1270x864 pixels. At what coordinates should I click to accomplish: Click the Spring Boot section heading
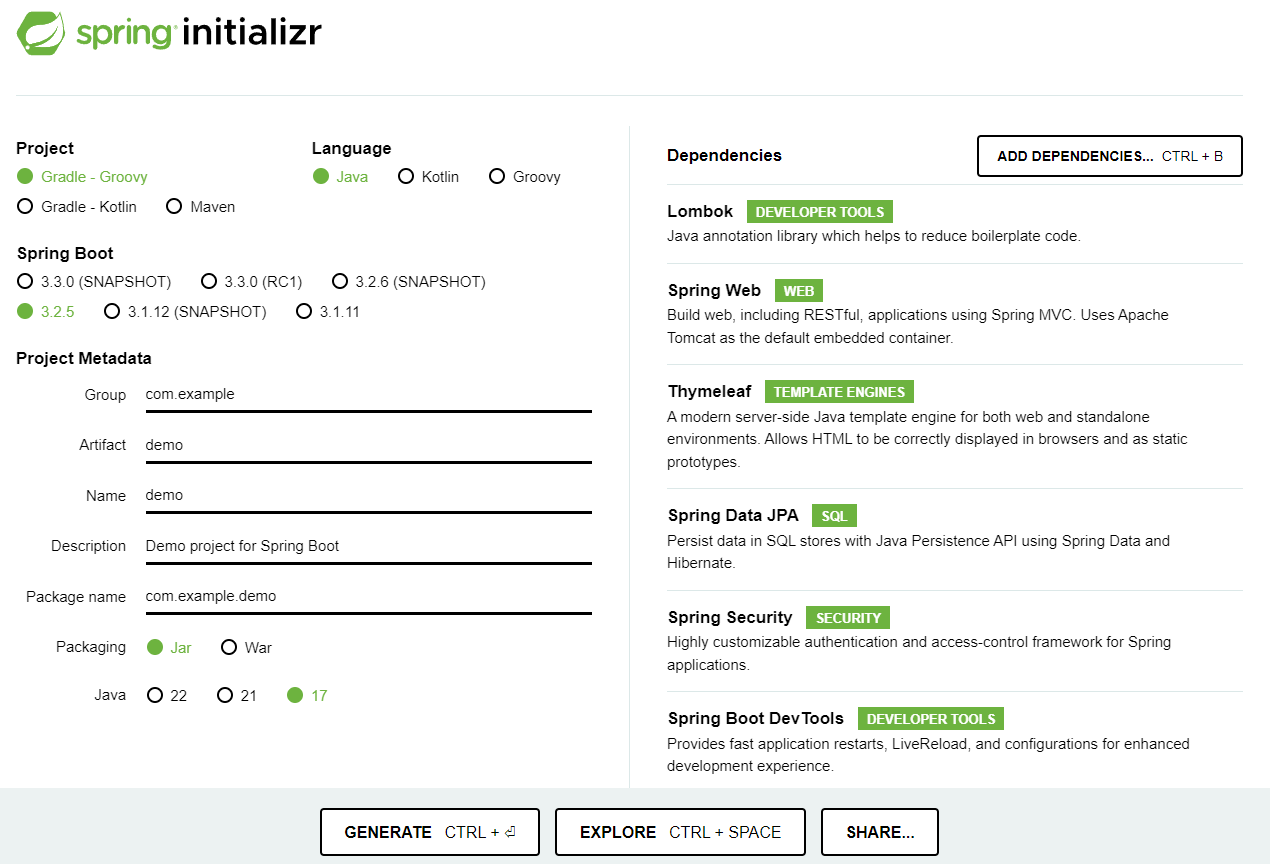coord(65,254)
